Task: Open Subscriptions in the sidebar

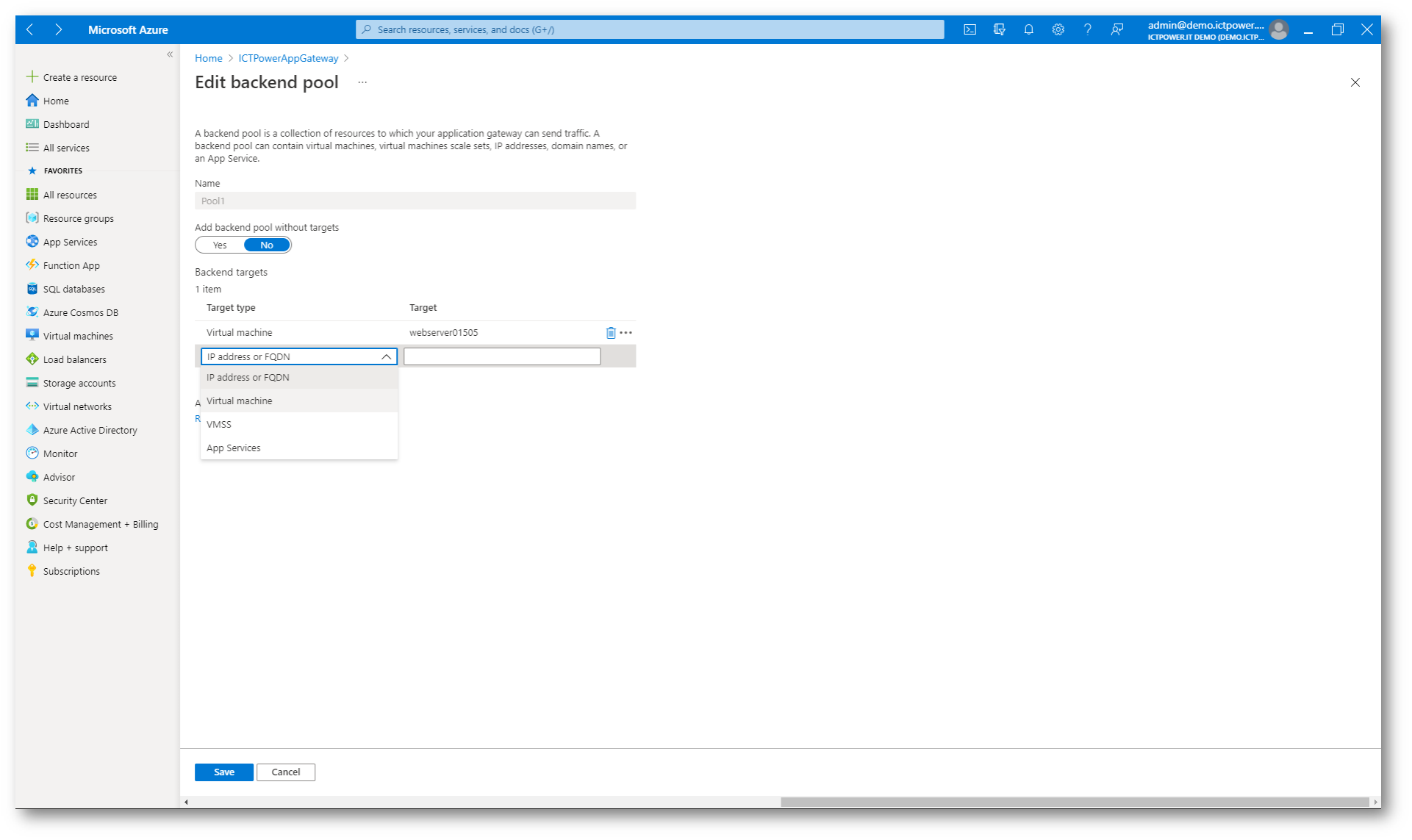Action: tap(71, 571)
